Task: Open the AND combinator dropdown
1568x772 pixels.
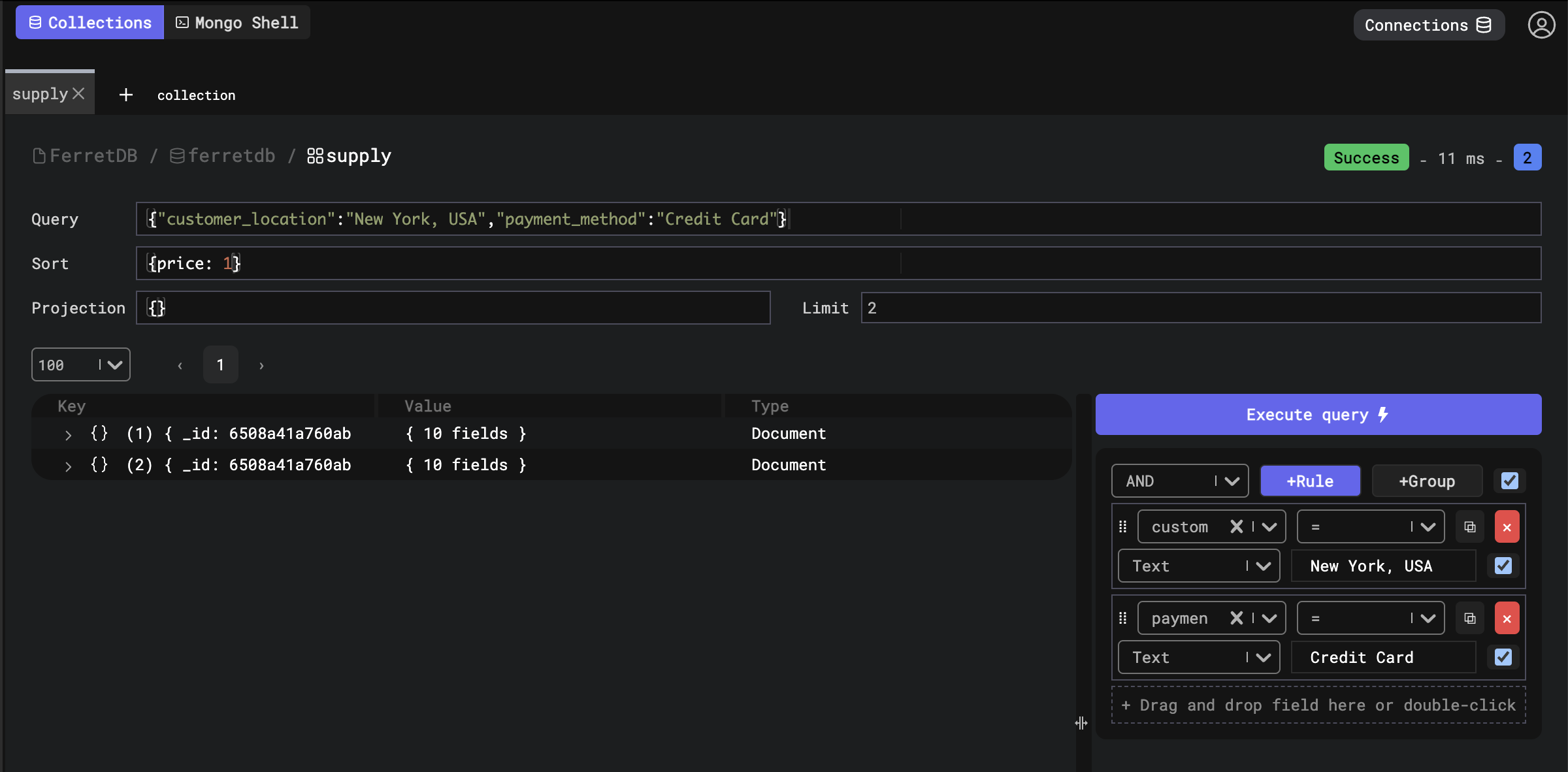Action: pyautogui.click(x=1179, y=481)
